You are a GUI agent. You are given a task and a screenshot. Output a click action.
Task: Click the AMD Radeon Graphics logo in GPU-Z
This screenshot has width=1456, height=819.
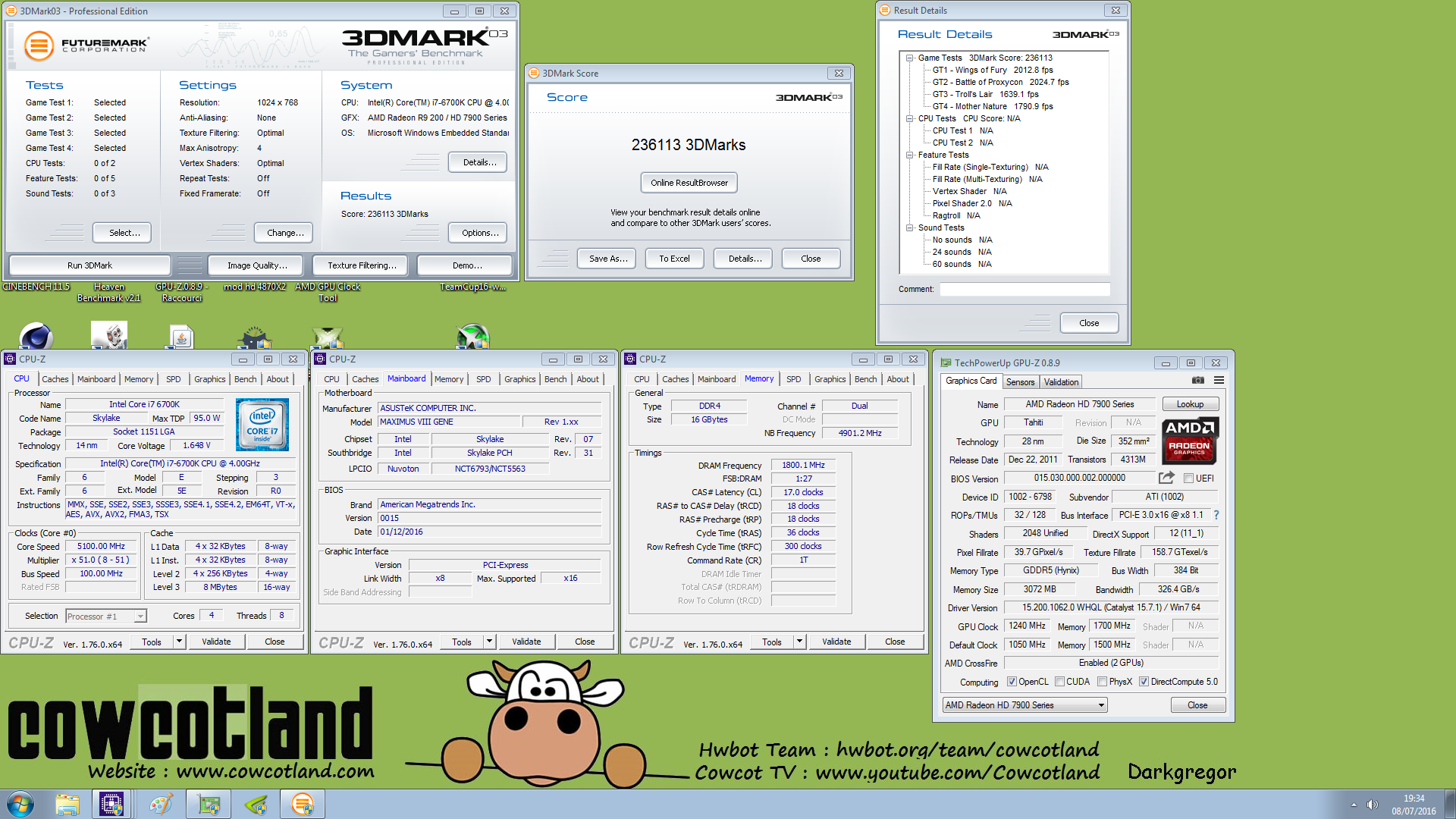(1190, 441)
